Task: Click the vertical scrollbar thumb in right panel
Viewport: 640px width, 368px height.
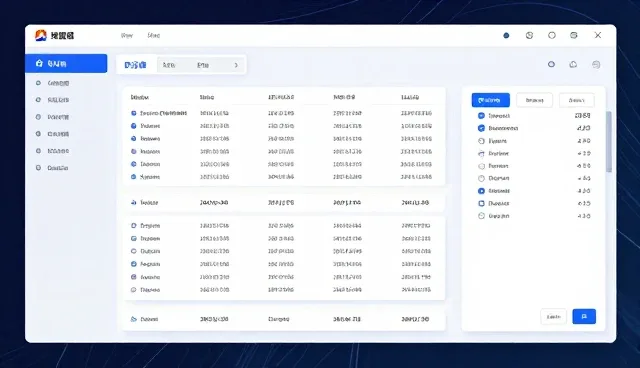Action: 609,142
